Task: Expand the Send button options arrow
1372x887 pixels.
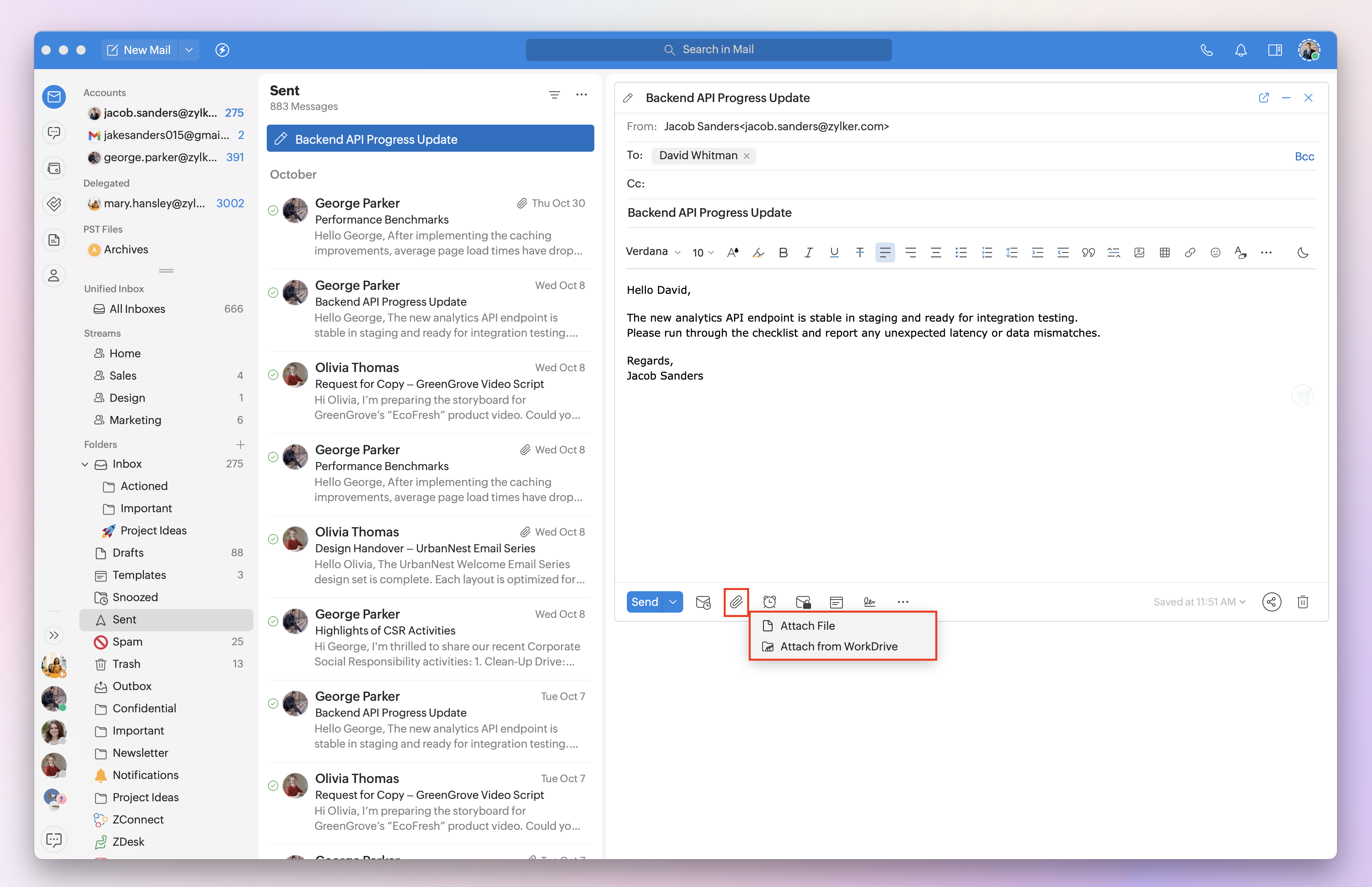Action: tap(673, 602)
